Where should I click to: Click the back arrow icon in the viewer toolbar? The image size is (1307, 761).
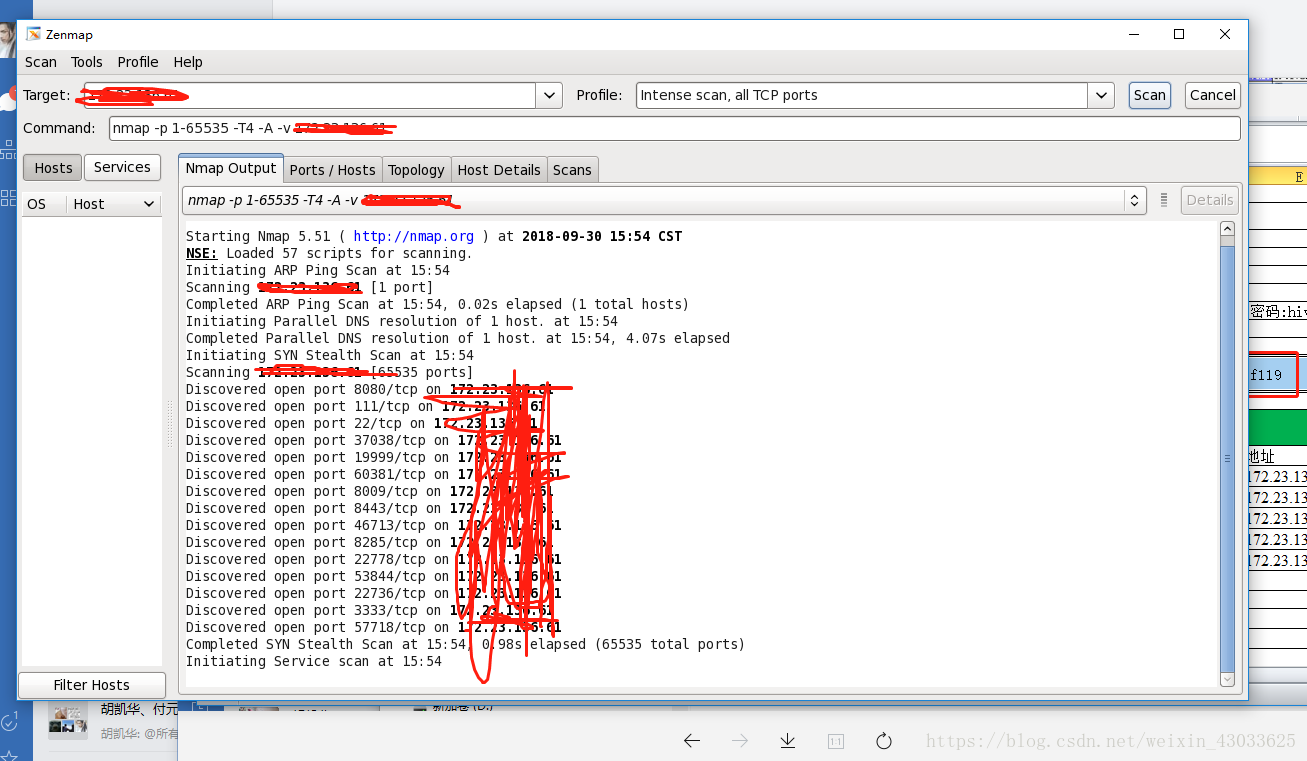pyautogui.click(x=691, y=740)
